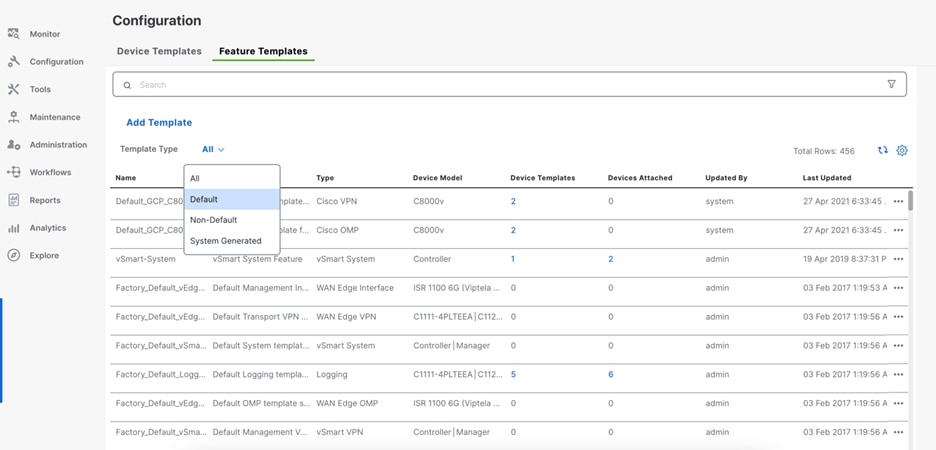This screenshot has height=450, width=936.
Task: Open actions menu for vSmart-System row
Action: pos(898,259)
